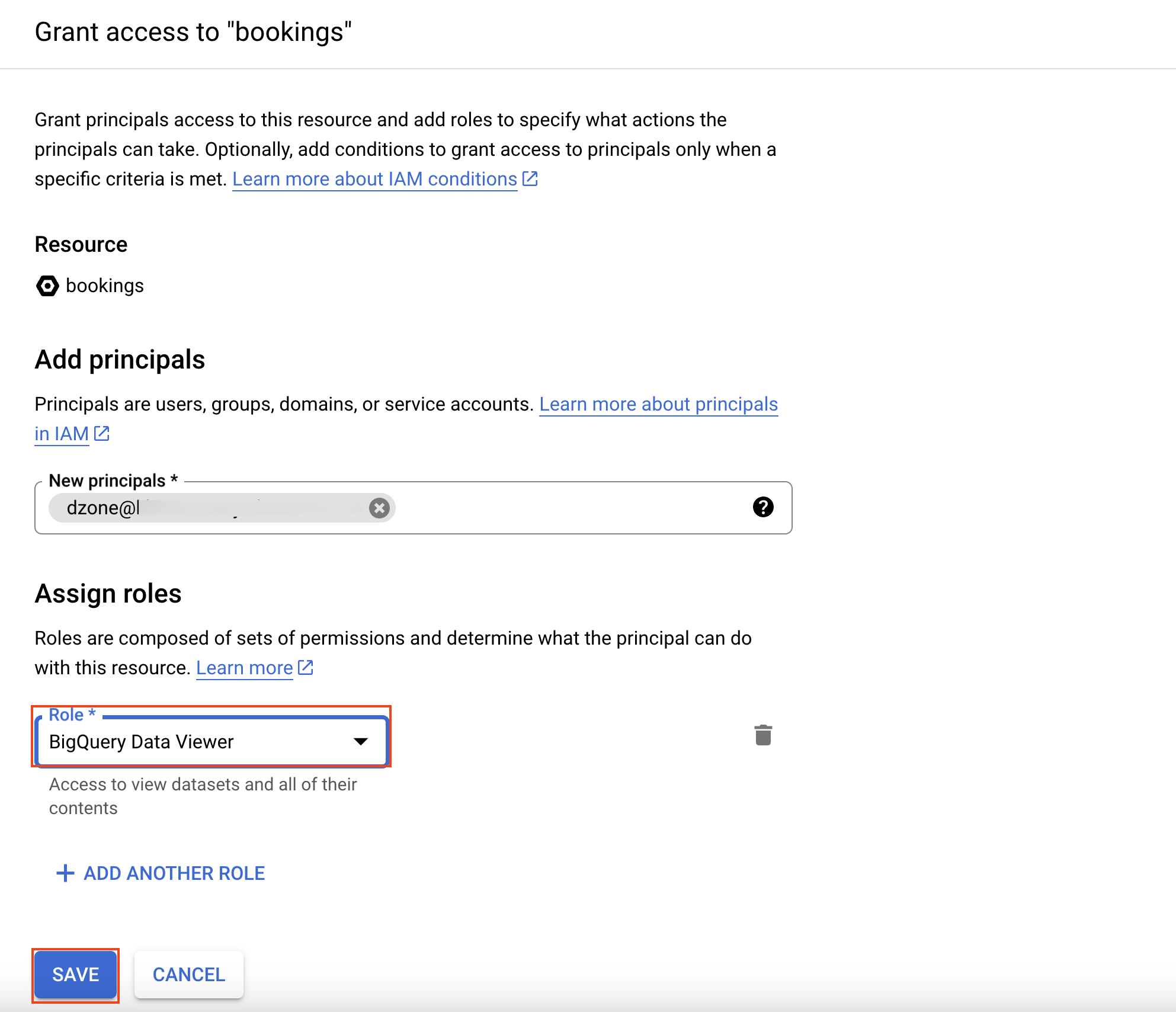1176x1012 pixels.
Task: Click the hexagonal bookings dataset icon
Action: click(47, 286)
